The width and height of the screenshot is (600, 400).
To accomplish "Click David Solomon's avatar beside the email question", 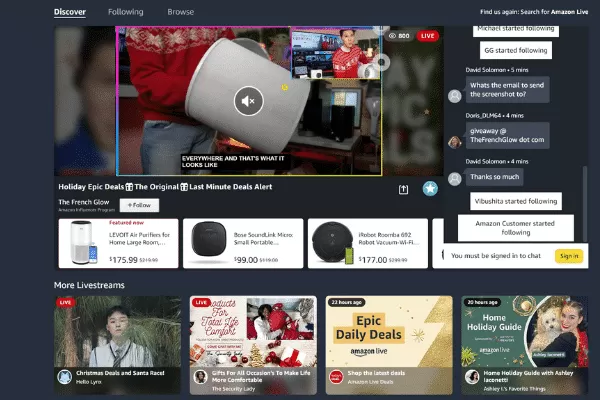I will (455, 96).
